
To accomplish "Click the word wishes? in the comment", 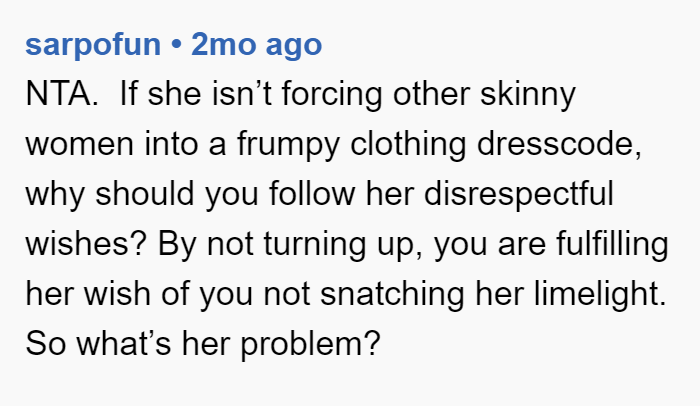I will (86, 244).
